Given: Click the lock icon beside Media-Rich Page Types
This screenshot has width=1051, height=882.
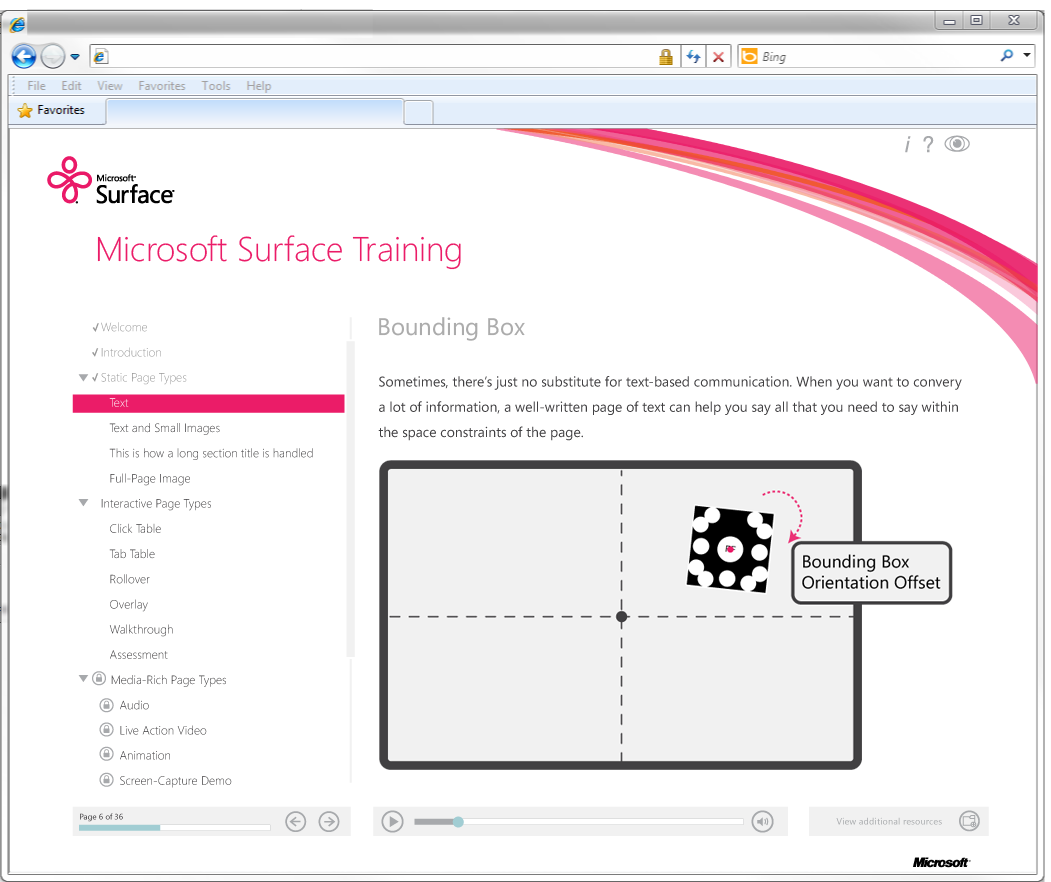Looking at the screenshot, I should pos(99,678).
